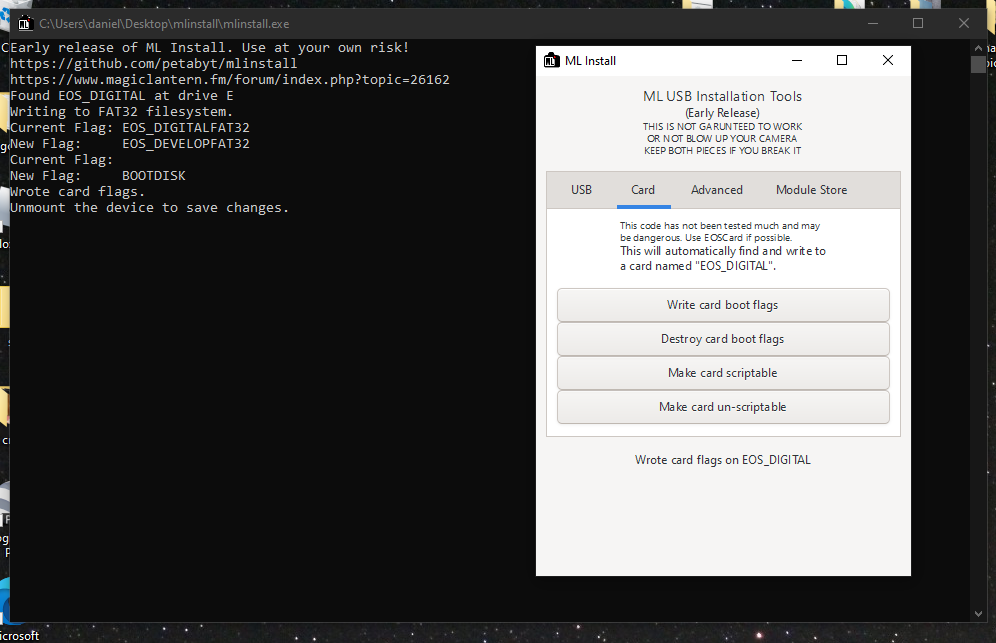Click the console vertical scrollbar thumb
Image resolution: width=996 pixels, height=643 pixels.
[978, 64]
